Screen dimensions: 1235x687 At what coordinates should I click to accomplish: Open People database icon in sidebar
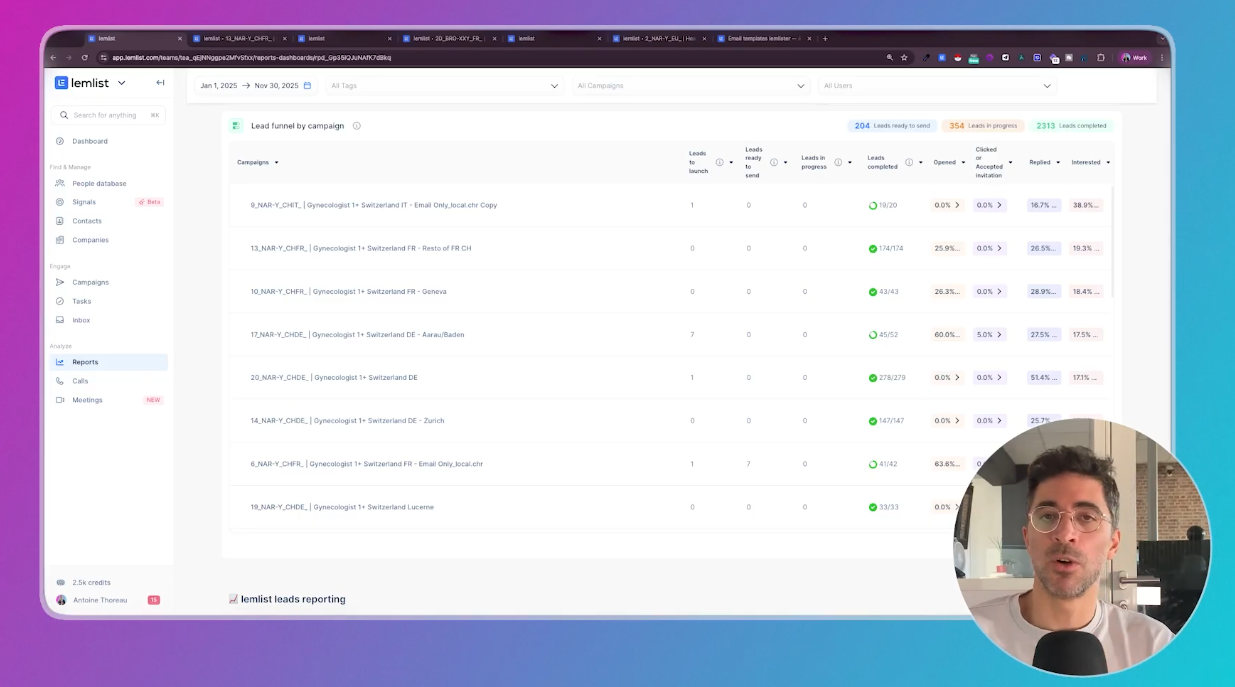(60, 183)
